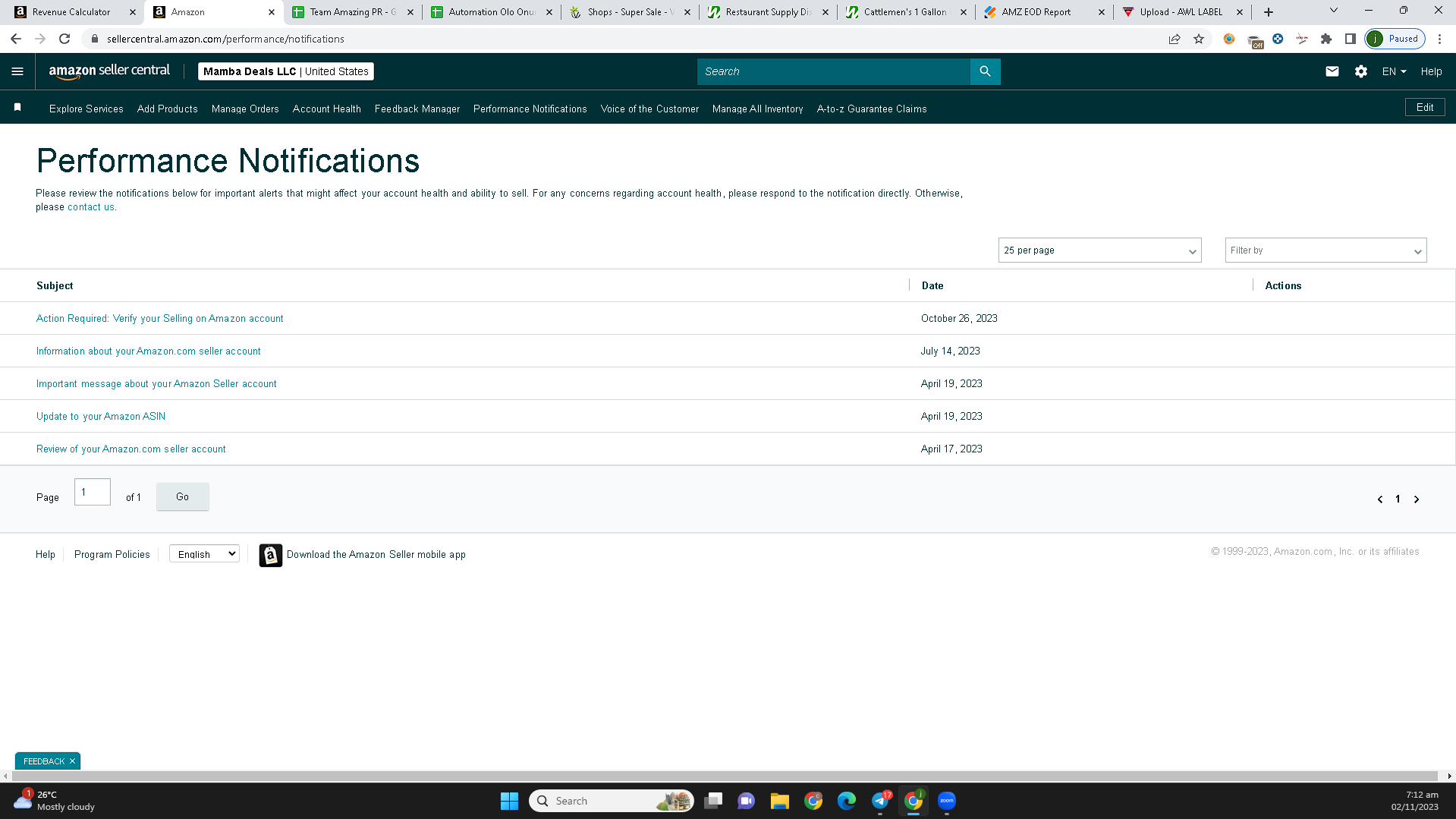Image resolution: width=1456 pixels, height=819 pixels.
Task: Bookmark this page with star icon
Action: 1199,39
